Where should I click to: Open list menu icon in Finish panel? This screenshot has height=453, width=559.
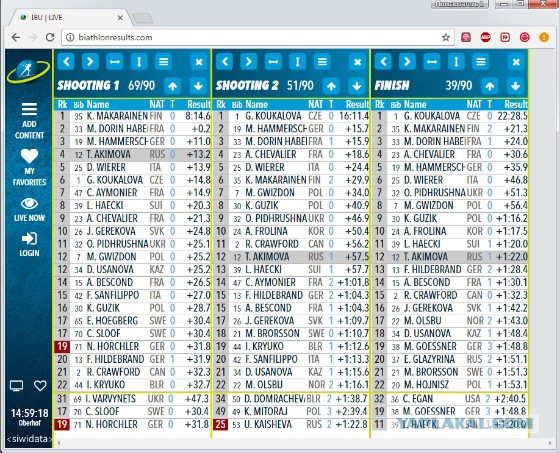pos(481,62)
